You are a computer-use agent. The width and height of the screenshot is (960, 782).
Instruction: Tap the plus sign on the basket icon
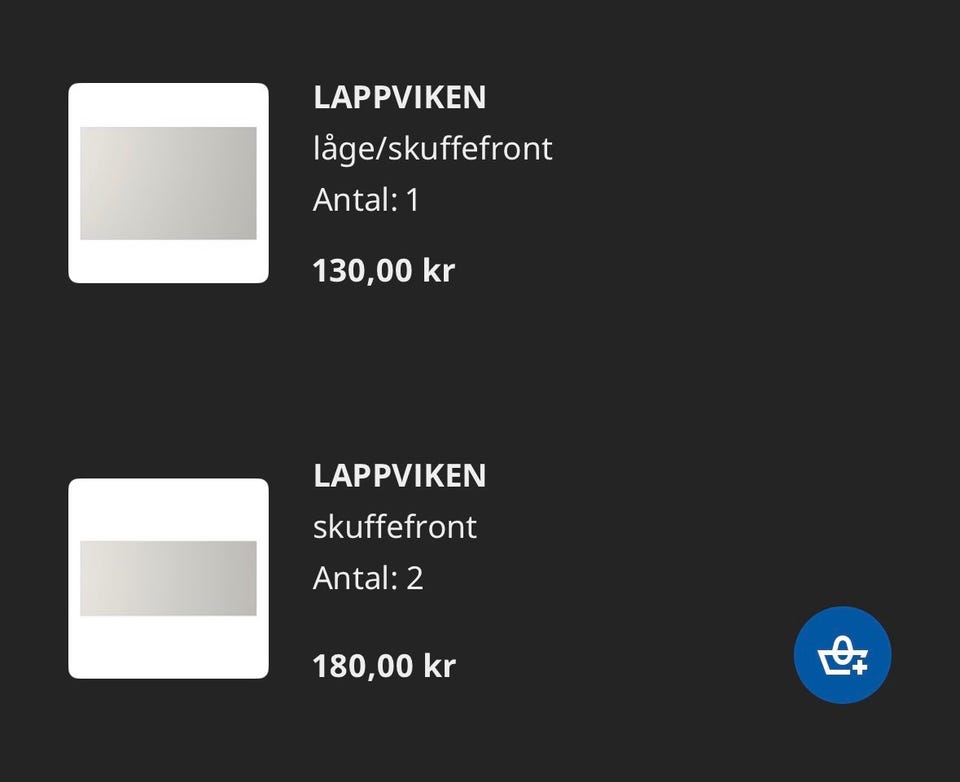pyautogui.click(x=860, y=664)
